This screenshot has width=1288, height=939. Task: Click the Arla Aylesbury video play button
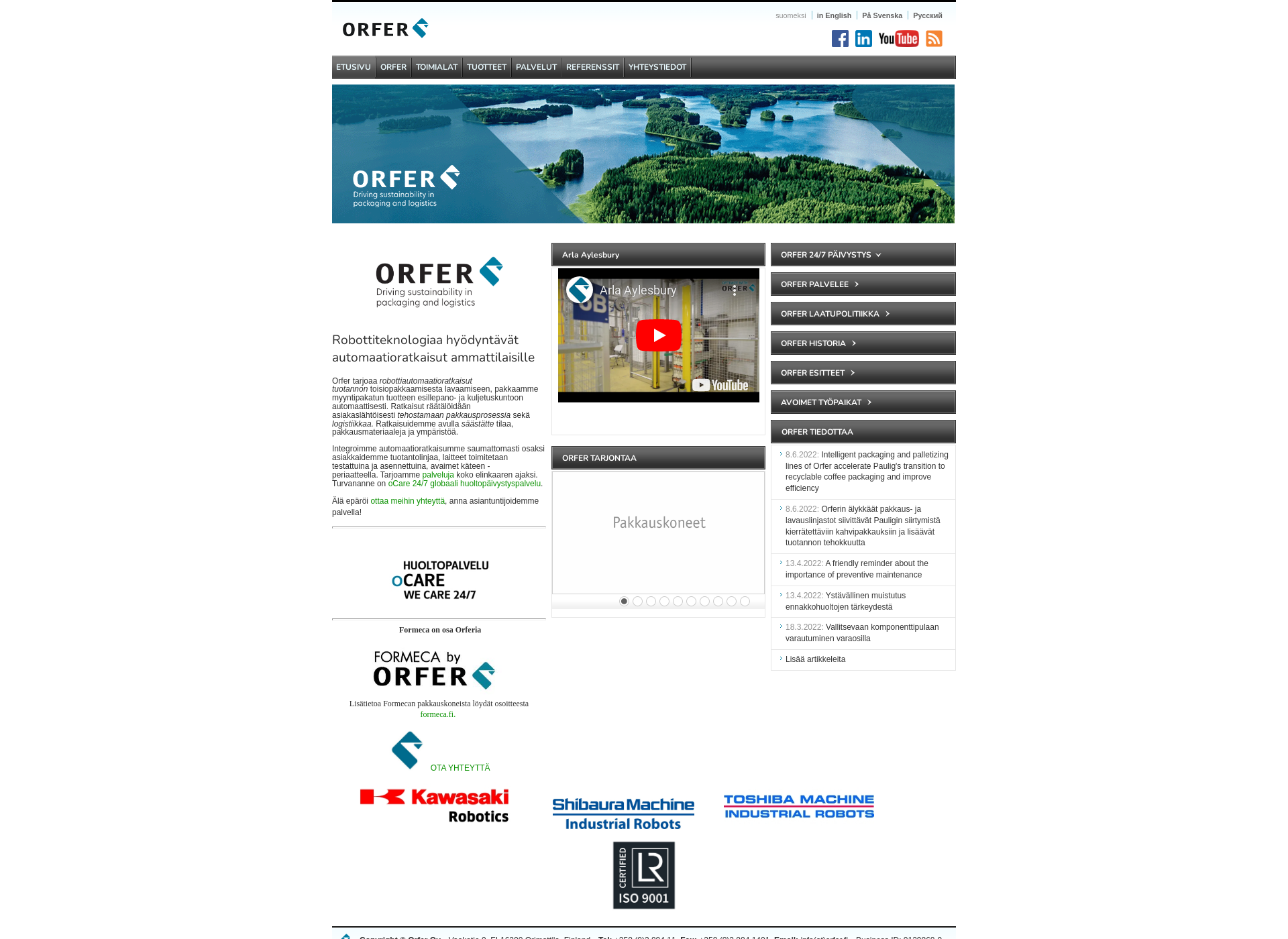tap(659, 334)
